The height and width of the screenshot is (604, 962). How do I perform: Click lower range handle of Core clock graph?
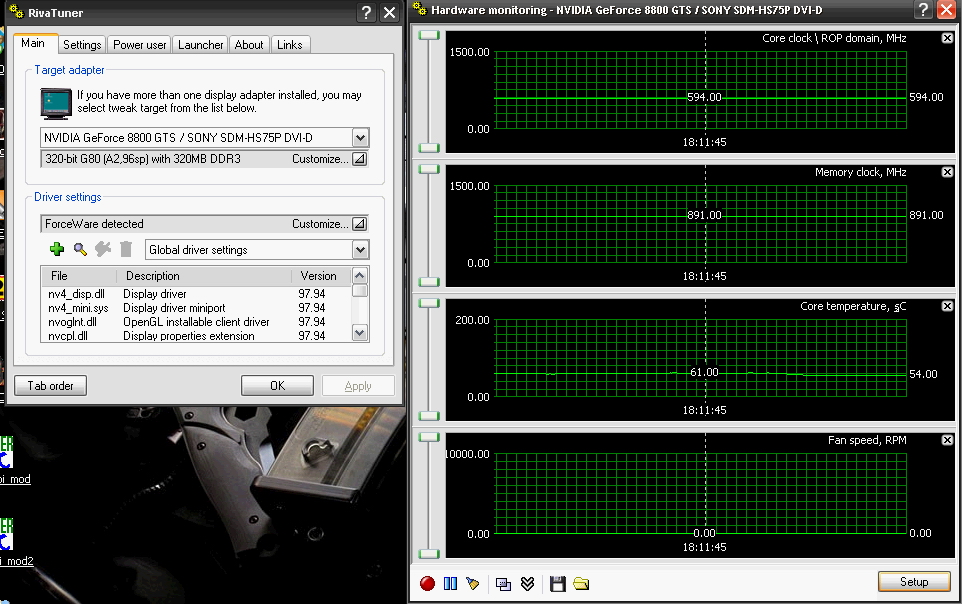pyautogui.click(x=429, y=148)
